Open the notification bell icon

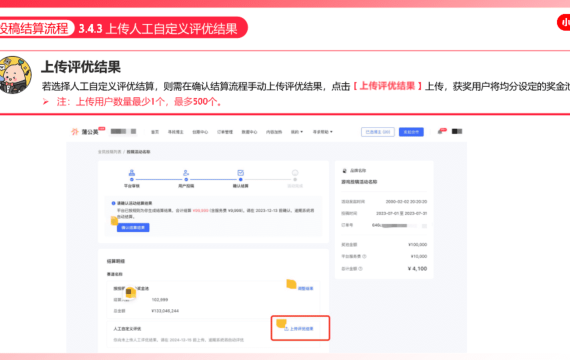click(441, 131)
